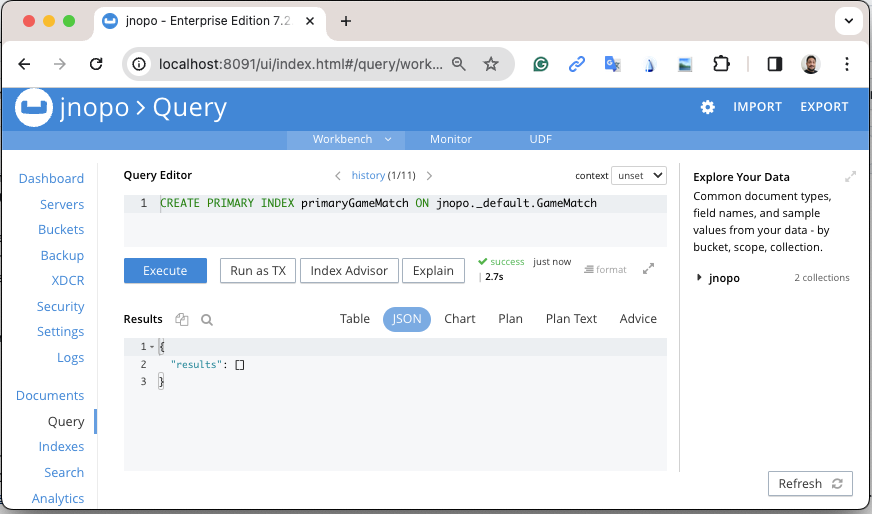Close the jnopo browser tab
872x514 pixels.
[x=310, y=21]
